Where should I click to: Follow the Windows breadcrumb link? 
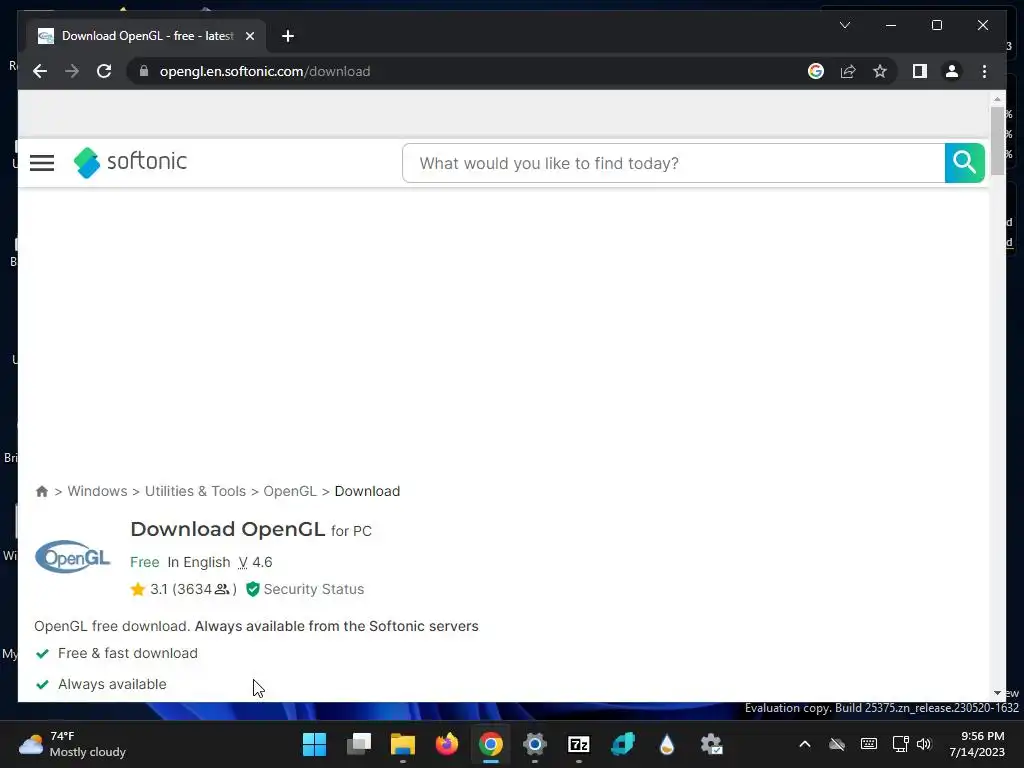(x=97, y=491)
